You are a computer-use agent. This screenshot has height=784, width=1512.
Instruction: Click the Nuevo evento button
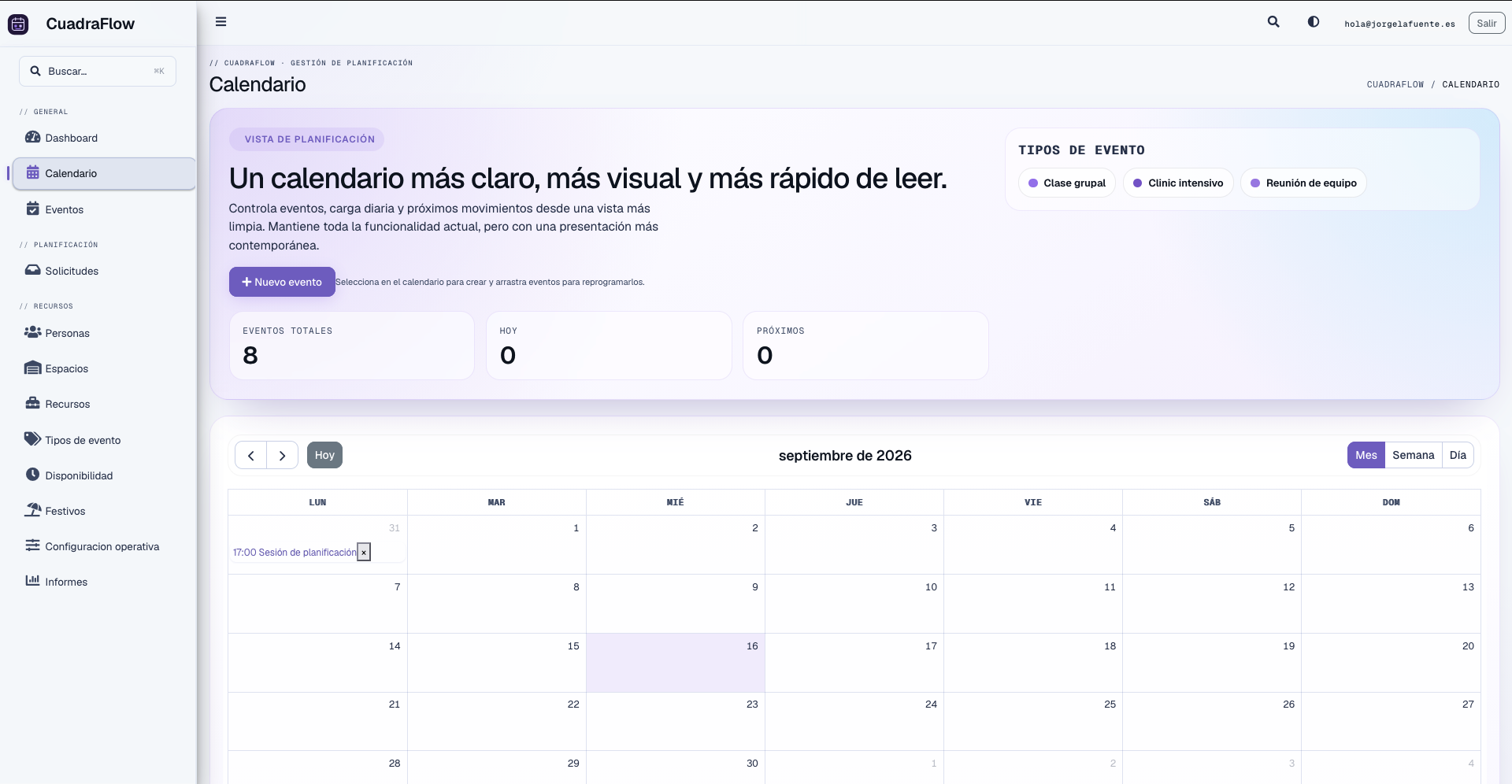pyautogui.click(x=282, y=282)
